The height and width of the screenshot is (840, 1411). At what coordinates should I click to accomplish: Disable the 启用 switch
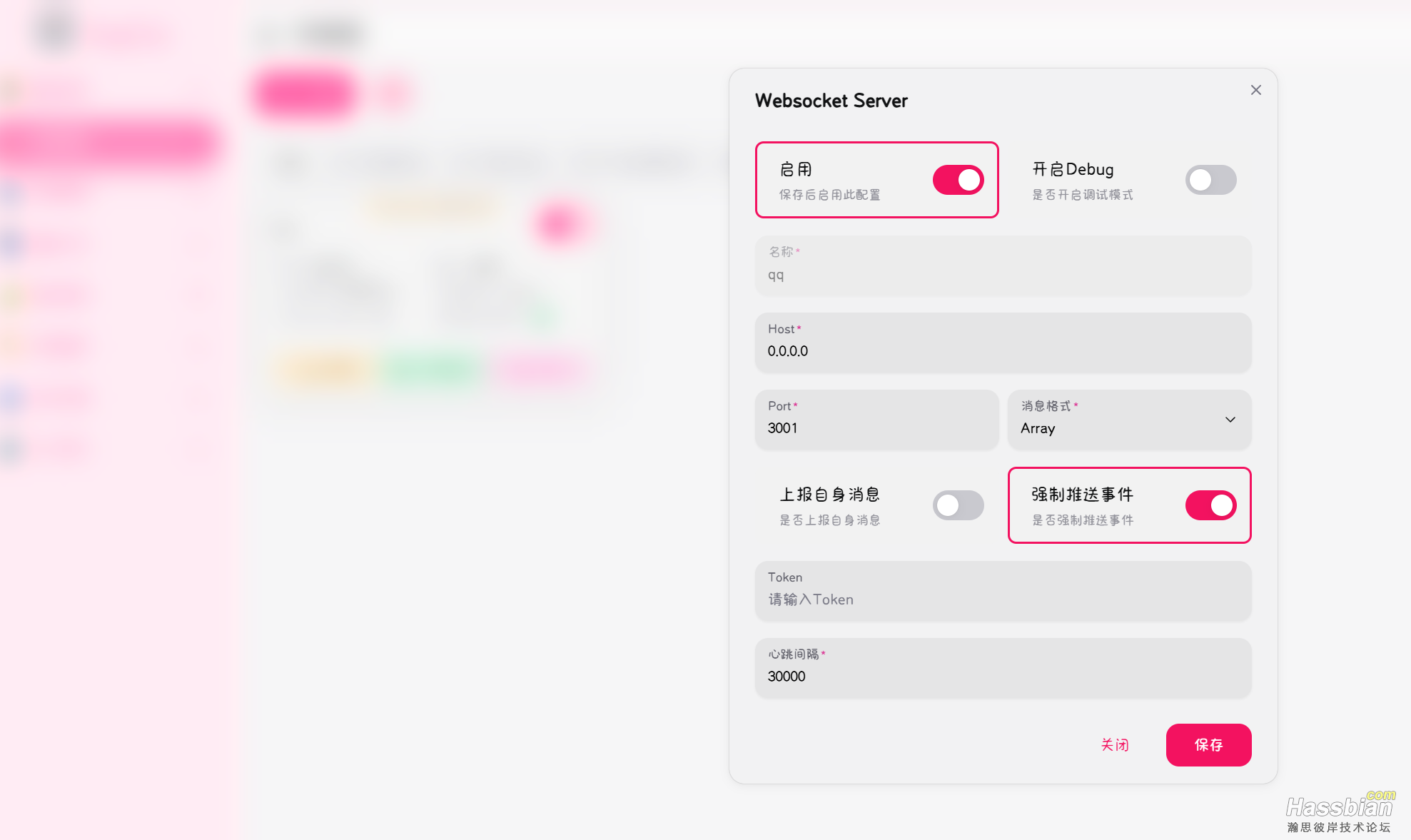tap(958, 180)
